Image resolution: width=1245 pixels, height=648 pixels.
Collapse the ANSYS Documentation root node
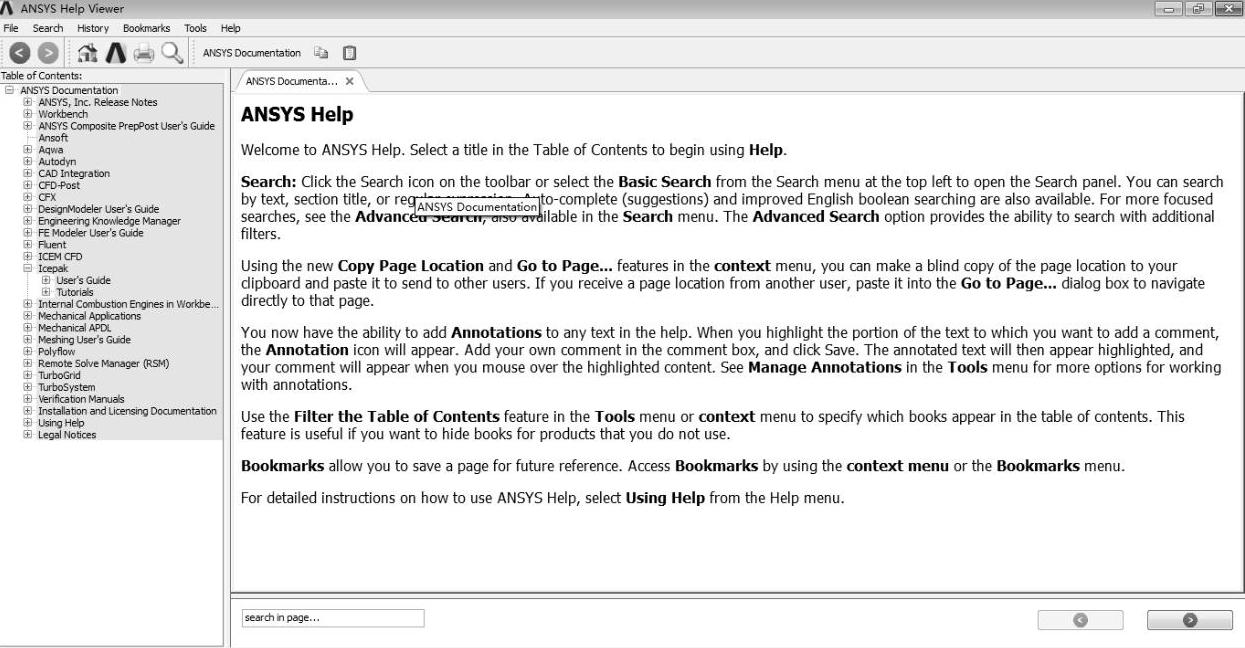(10, 91)
